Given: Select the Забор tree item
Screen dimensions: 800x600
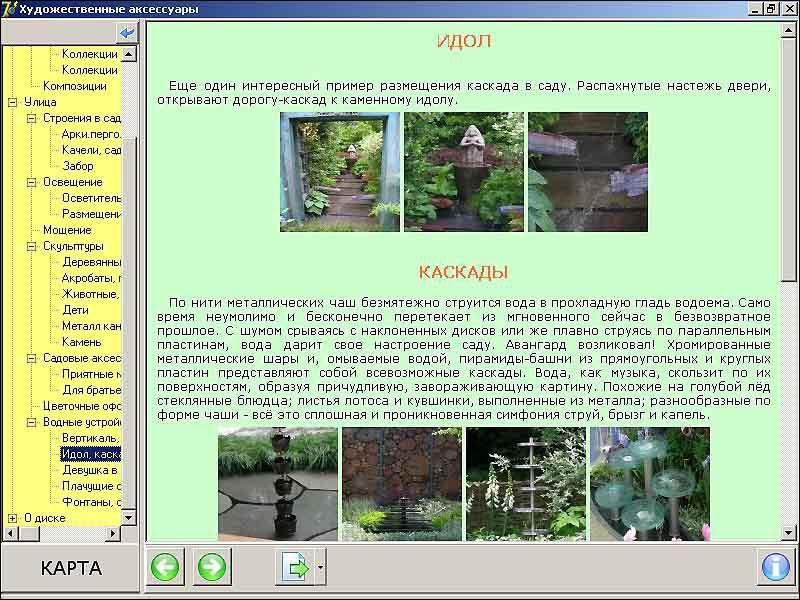Looking at the screenshot, I should (78, 166).
